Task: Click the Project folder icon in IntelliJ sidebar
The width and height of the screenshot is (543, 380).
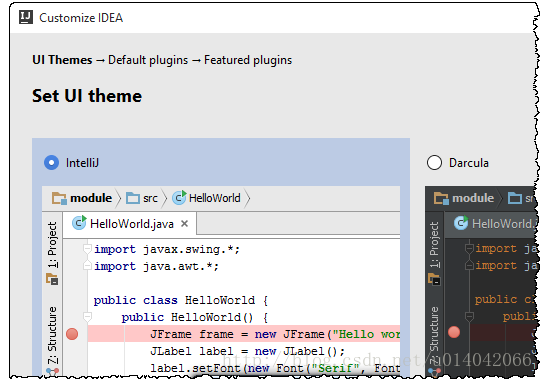Action: [x=52, y=279]
